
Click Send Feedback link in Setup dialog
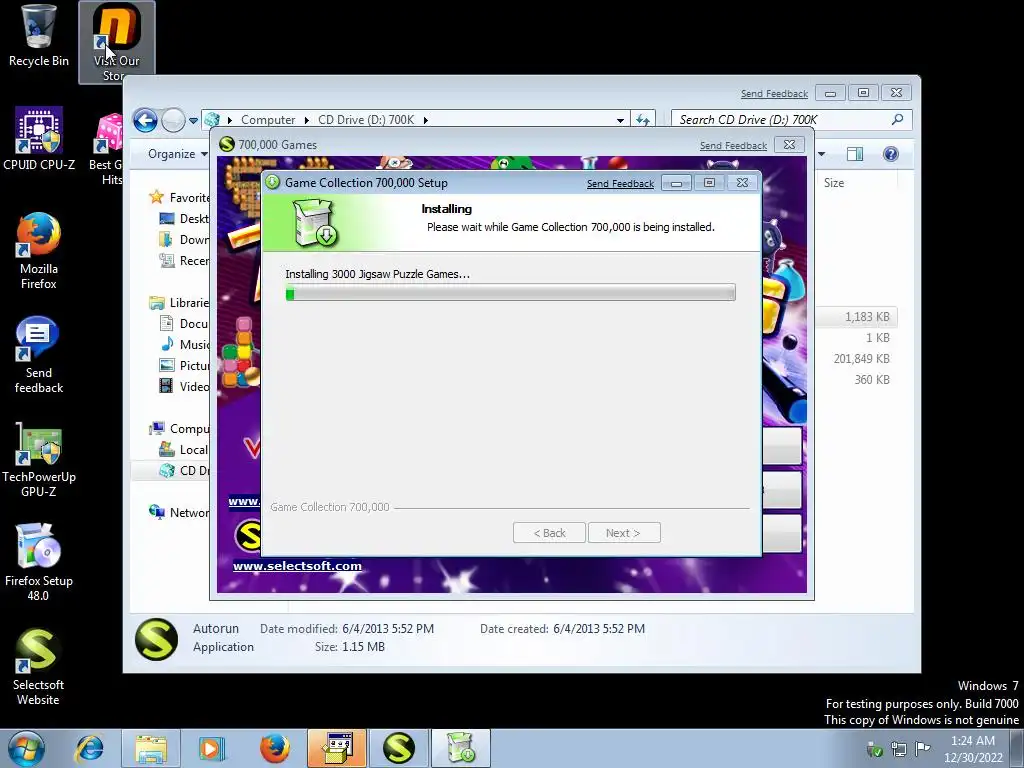[620, 184]
